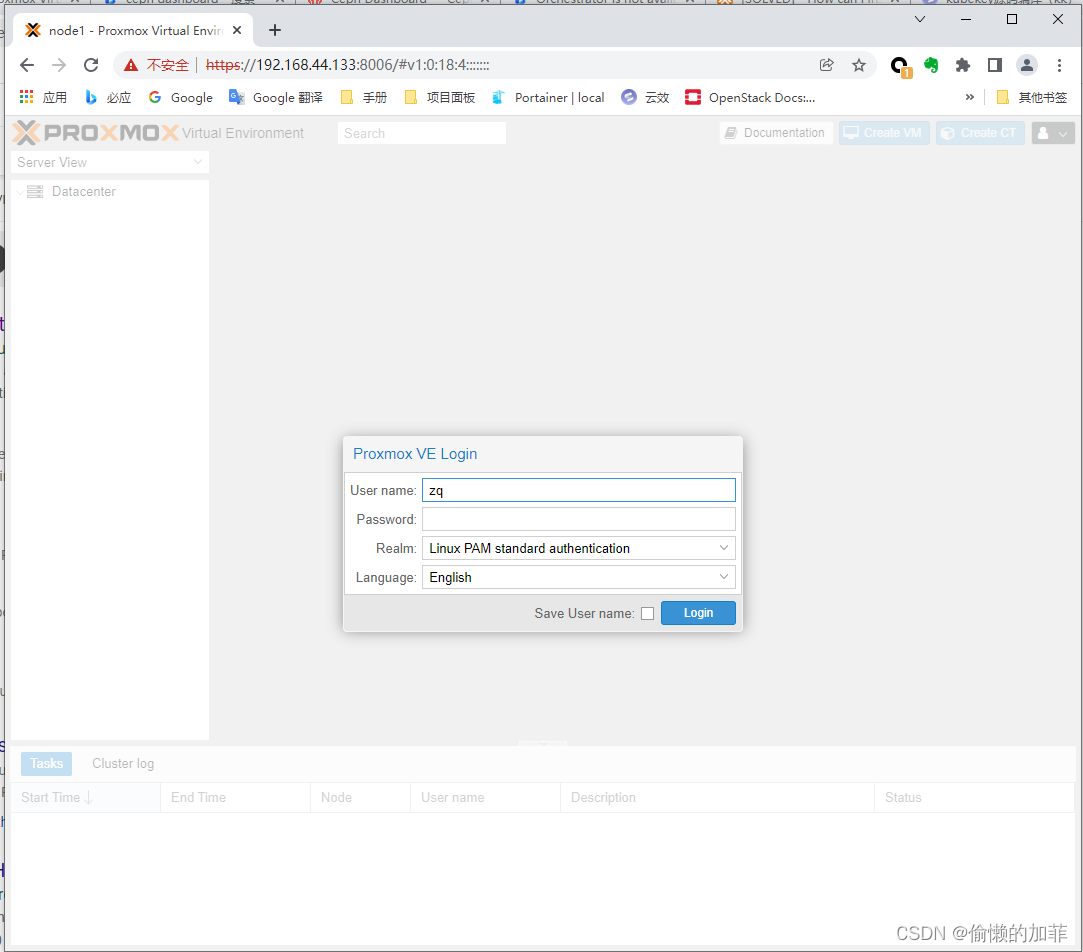Open the tab search chevron
Viewport: 1083px width, 952px height.
point(919,19)
